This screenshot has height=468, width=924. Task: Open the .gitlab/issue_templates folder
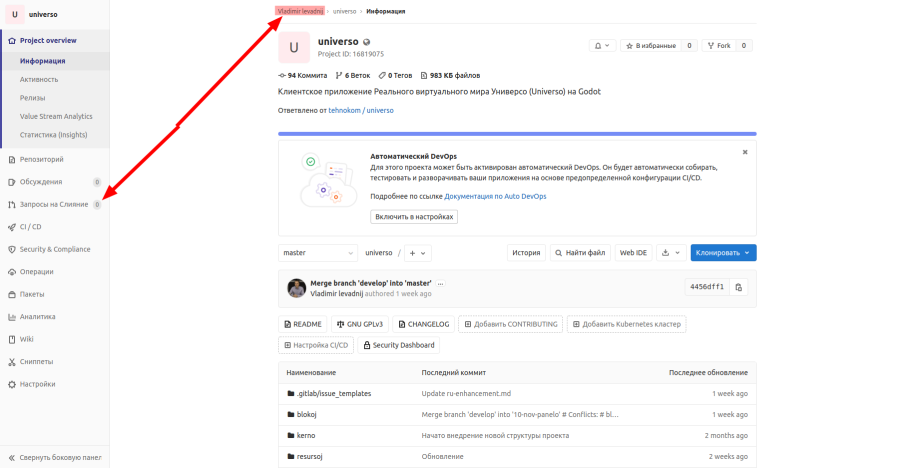(x=334, y=394)
